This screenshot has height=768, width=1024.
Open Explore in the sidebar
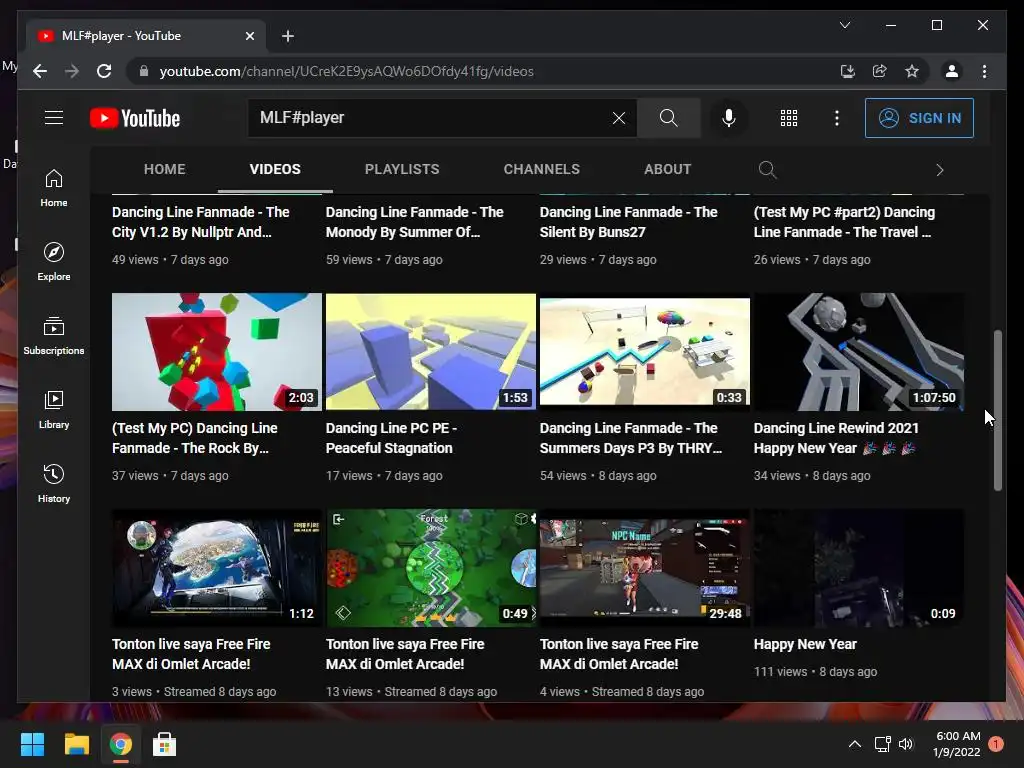[54, 262]
